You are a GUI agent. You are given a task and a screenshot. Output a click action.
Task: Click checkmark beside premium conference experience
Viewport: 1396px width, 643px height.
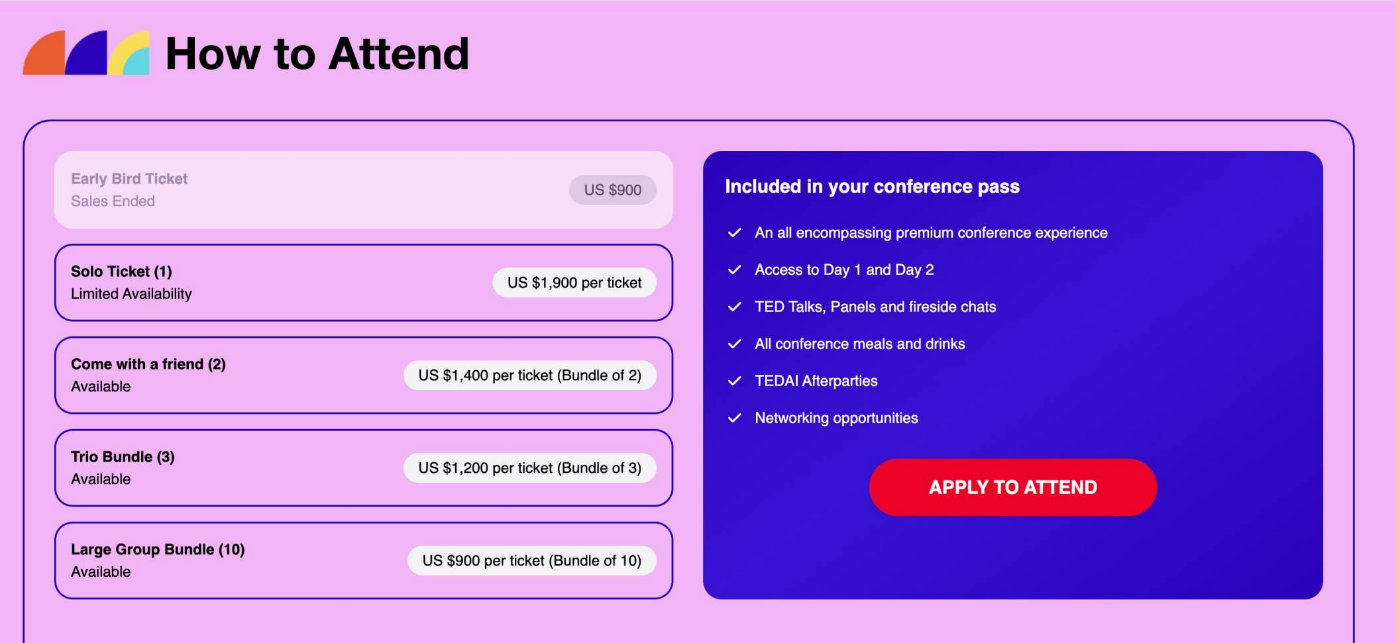click(734, 233)
